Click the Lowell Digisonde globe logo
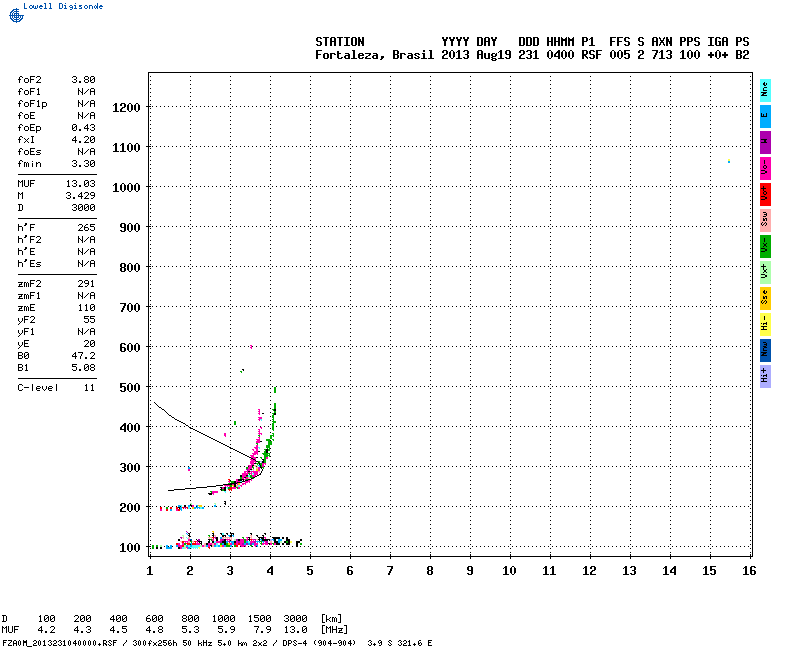This screenshot has width=800, height=650. pyautogui.click(x=16, y=15)
